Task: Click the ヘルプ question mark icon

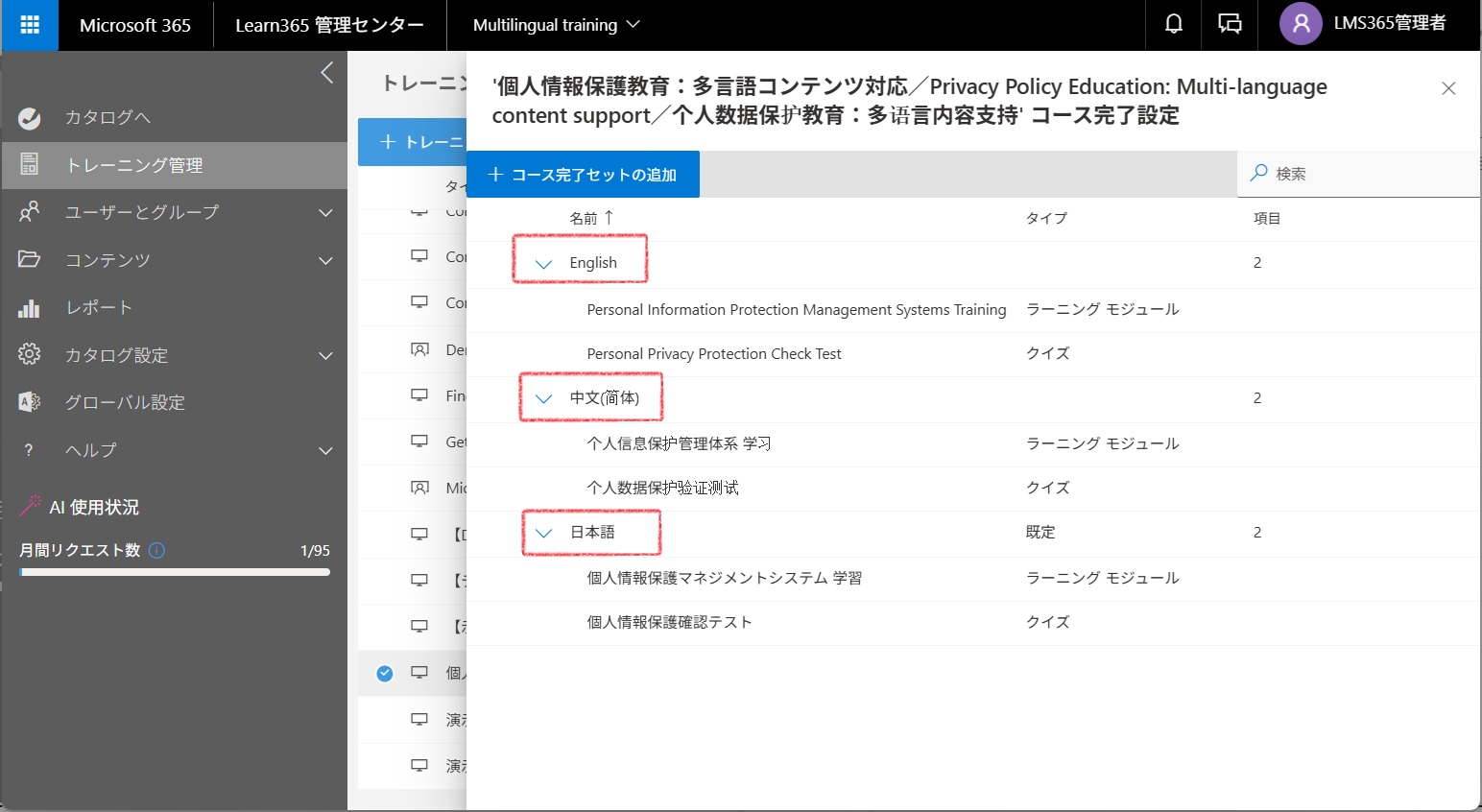Action: point(29,449)
